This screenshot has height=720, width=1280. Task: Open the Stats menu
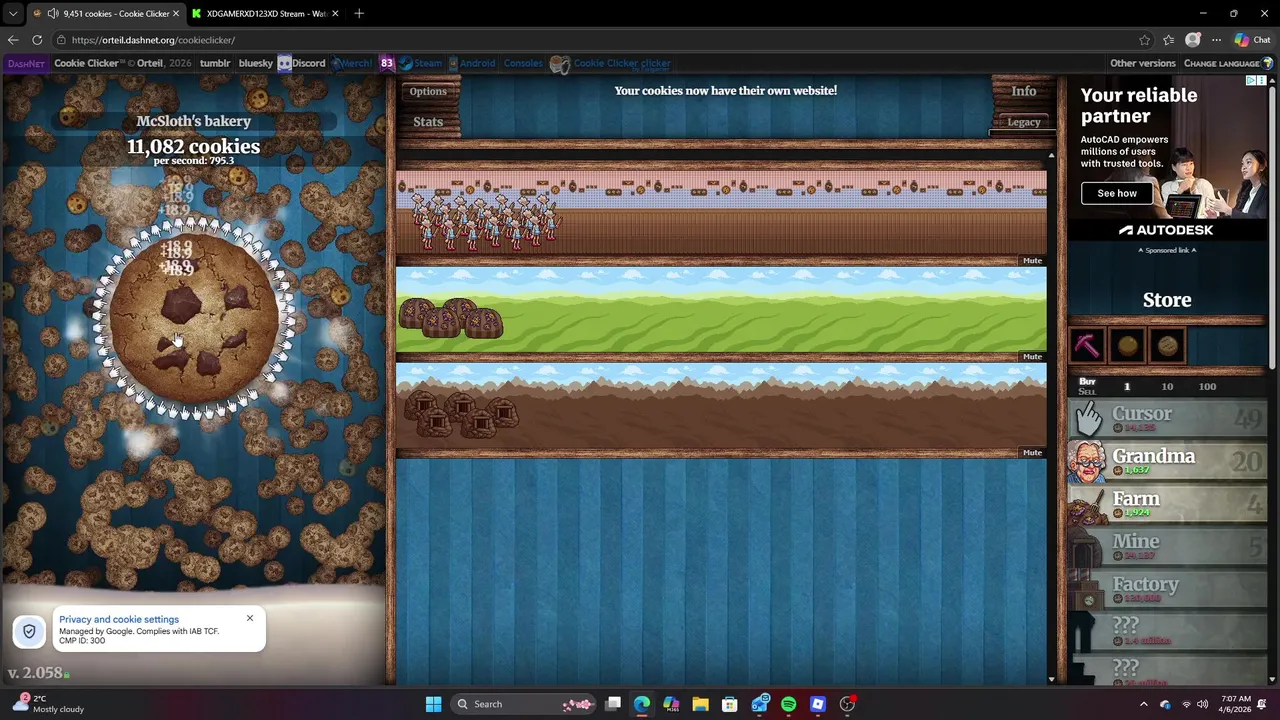(428, 122)
